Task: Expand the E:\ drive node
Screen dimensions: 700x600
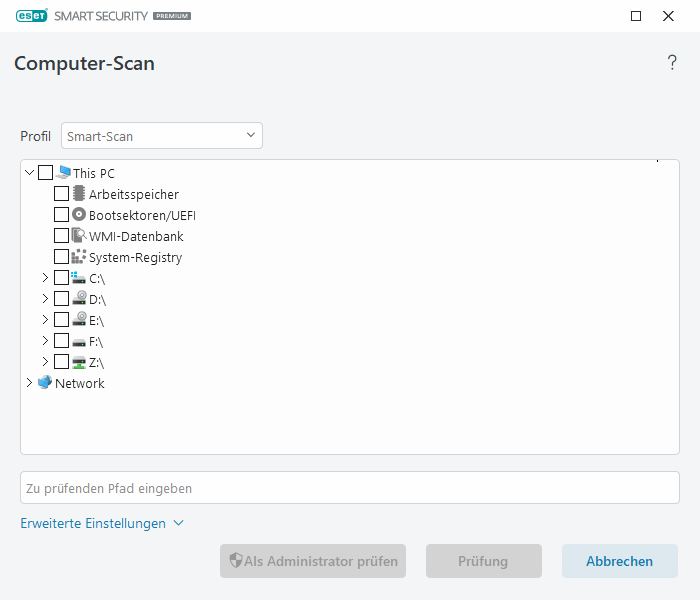Action: click(x=45, y=319)
